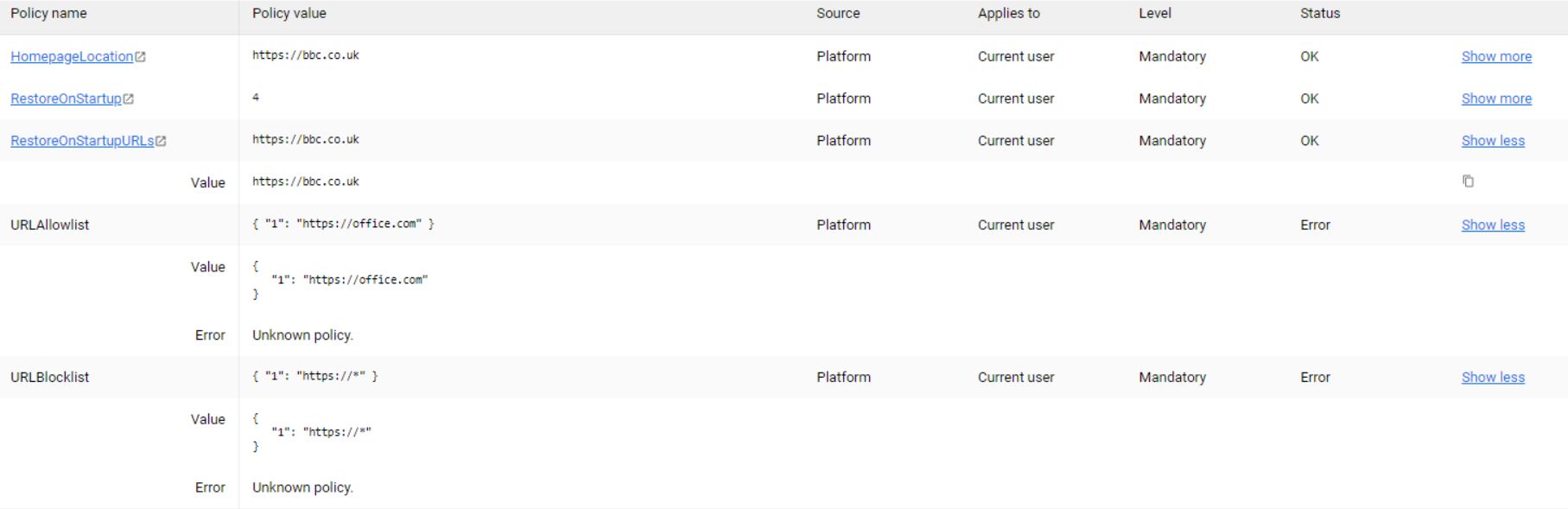Open the HomepageLocation policy link

point(72,57)
